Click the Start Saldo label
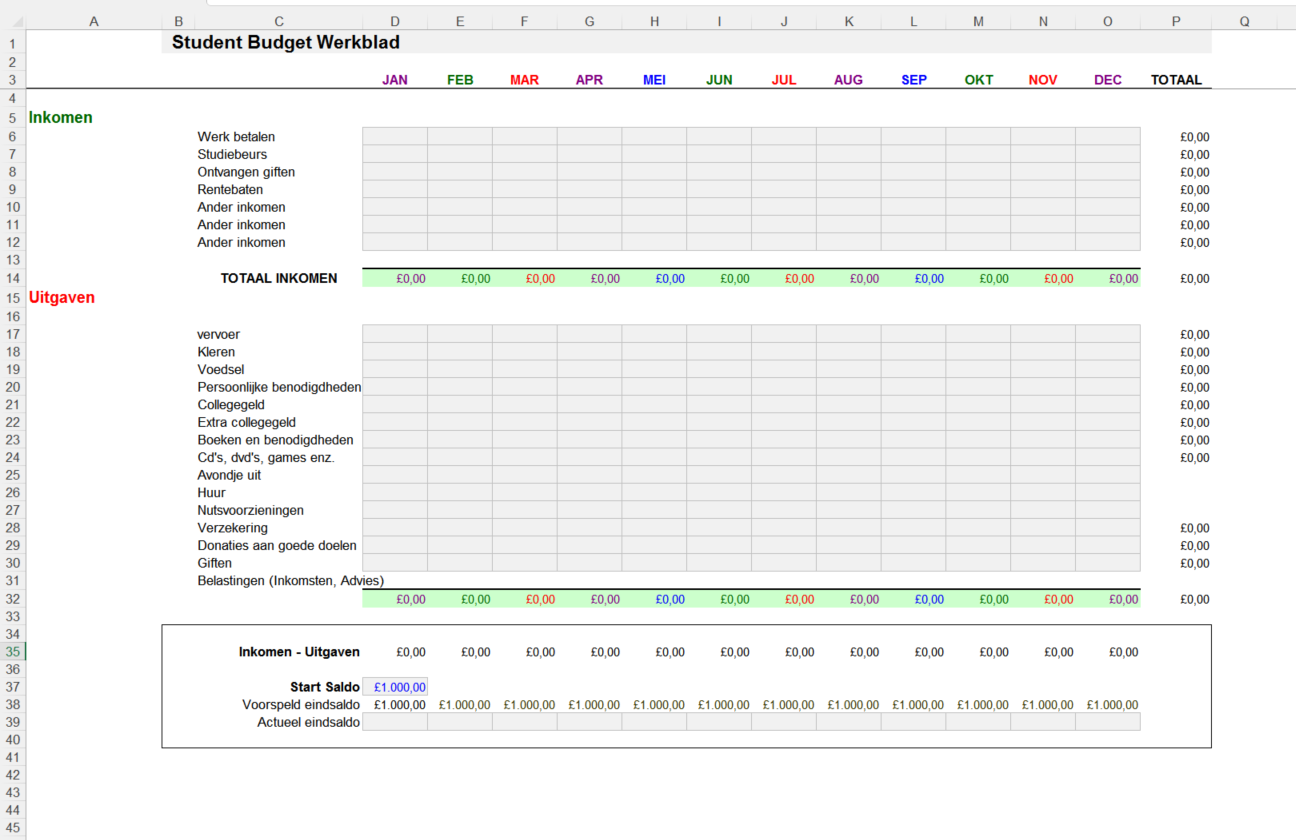Image resolution: width=1296 pixels, height=840 pixels. (325, 687)
